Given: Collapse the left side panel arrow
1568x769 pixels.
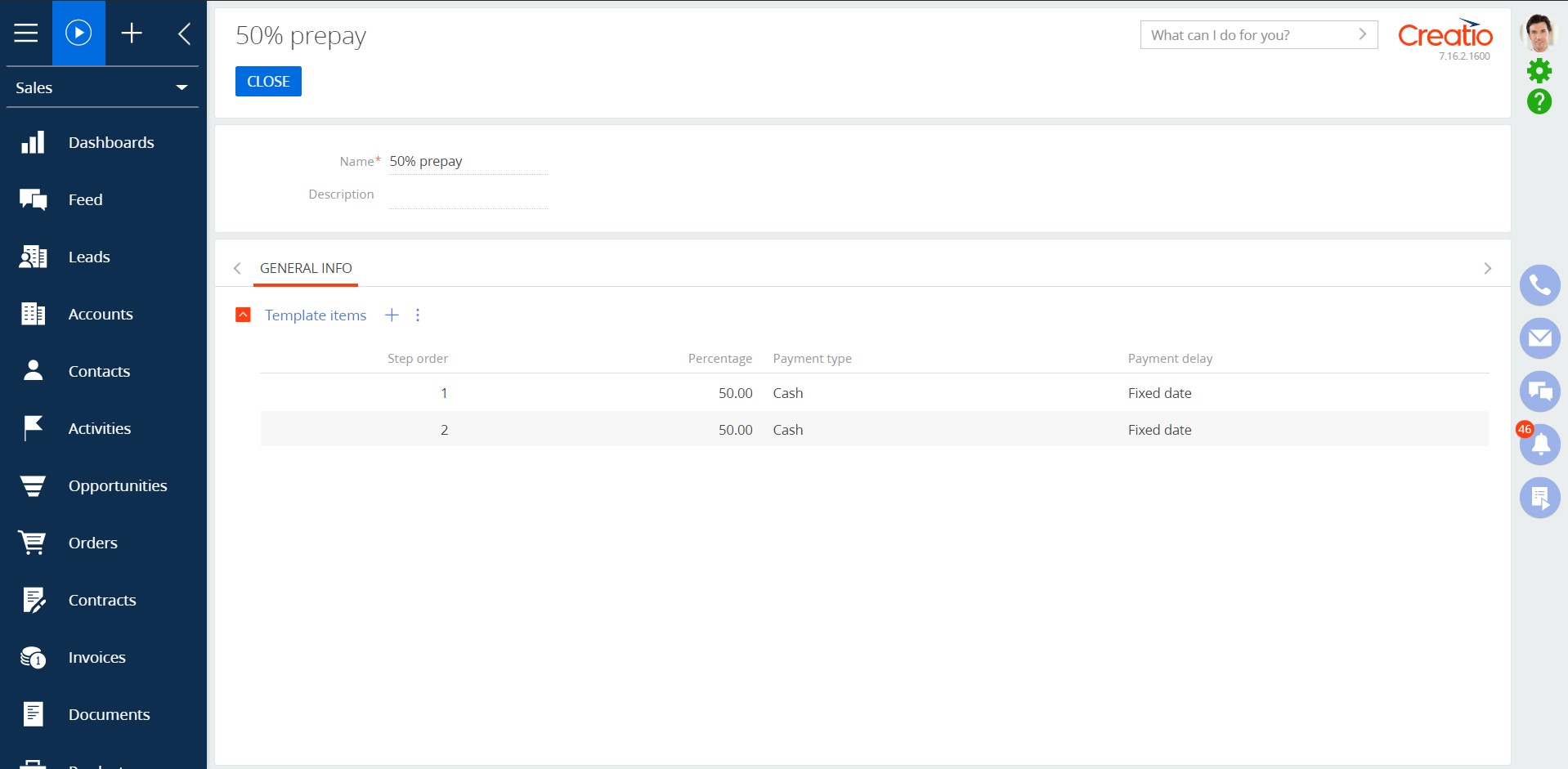Looking at the screenshot, I should (x=185, y=34).
